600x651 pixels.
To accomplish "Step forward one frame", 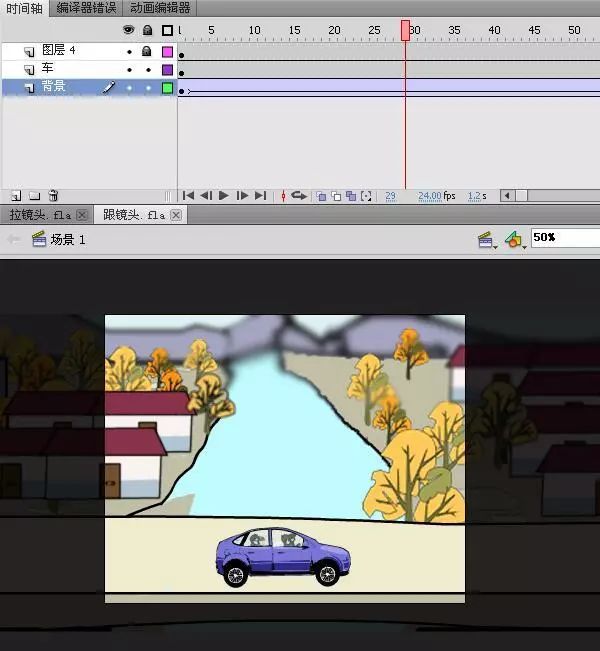I will [x=242, y=195].
